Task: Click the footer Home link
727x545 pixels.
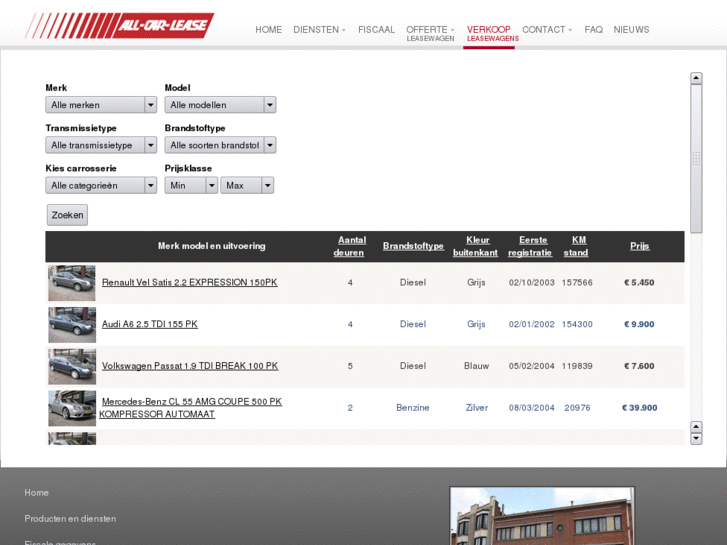Action: pos(37,493)
